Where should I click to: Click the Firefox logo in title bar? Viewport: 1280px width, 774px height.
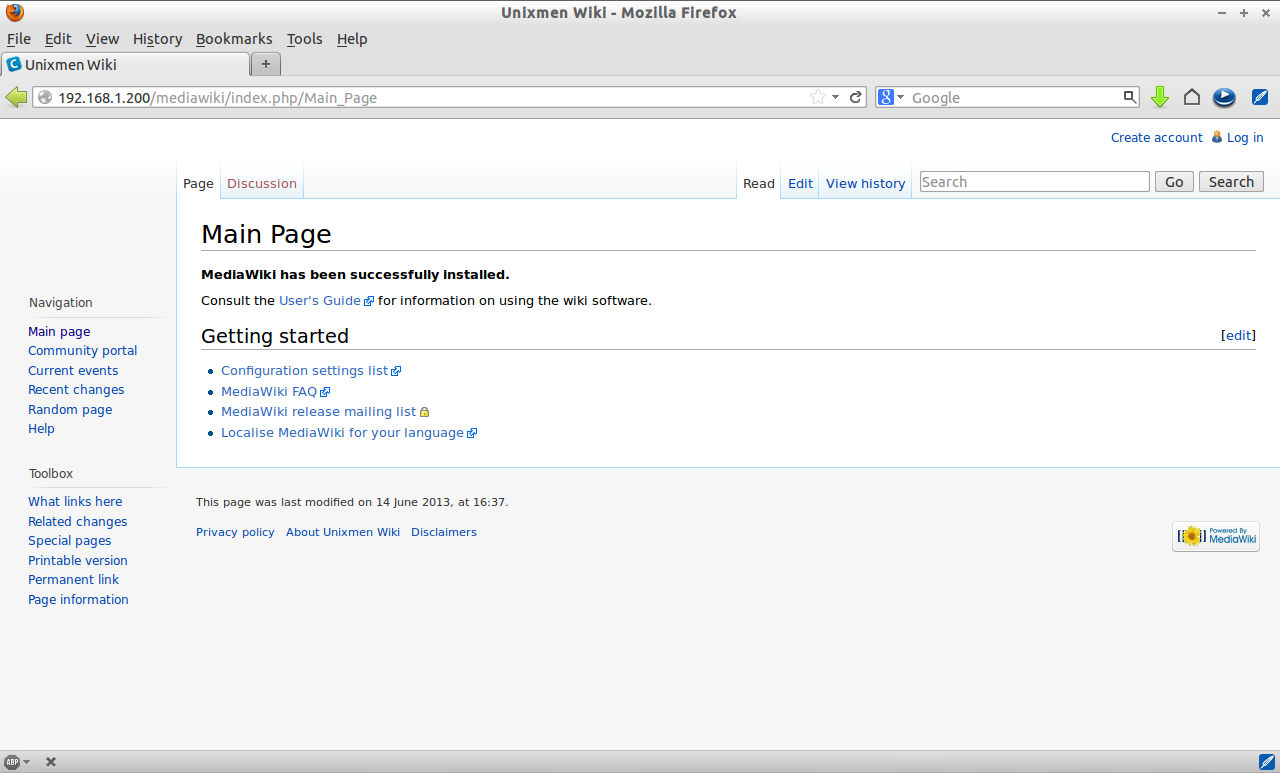(14, 13)
